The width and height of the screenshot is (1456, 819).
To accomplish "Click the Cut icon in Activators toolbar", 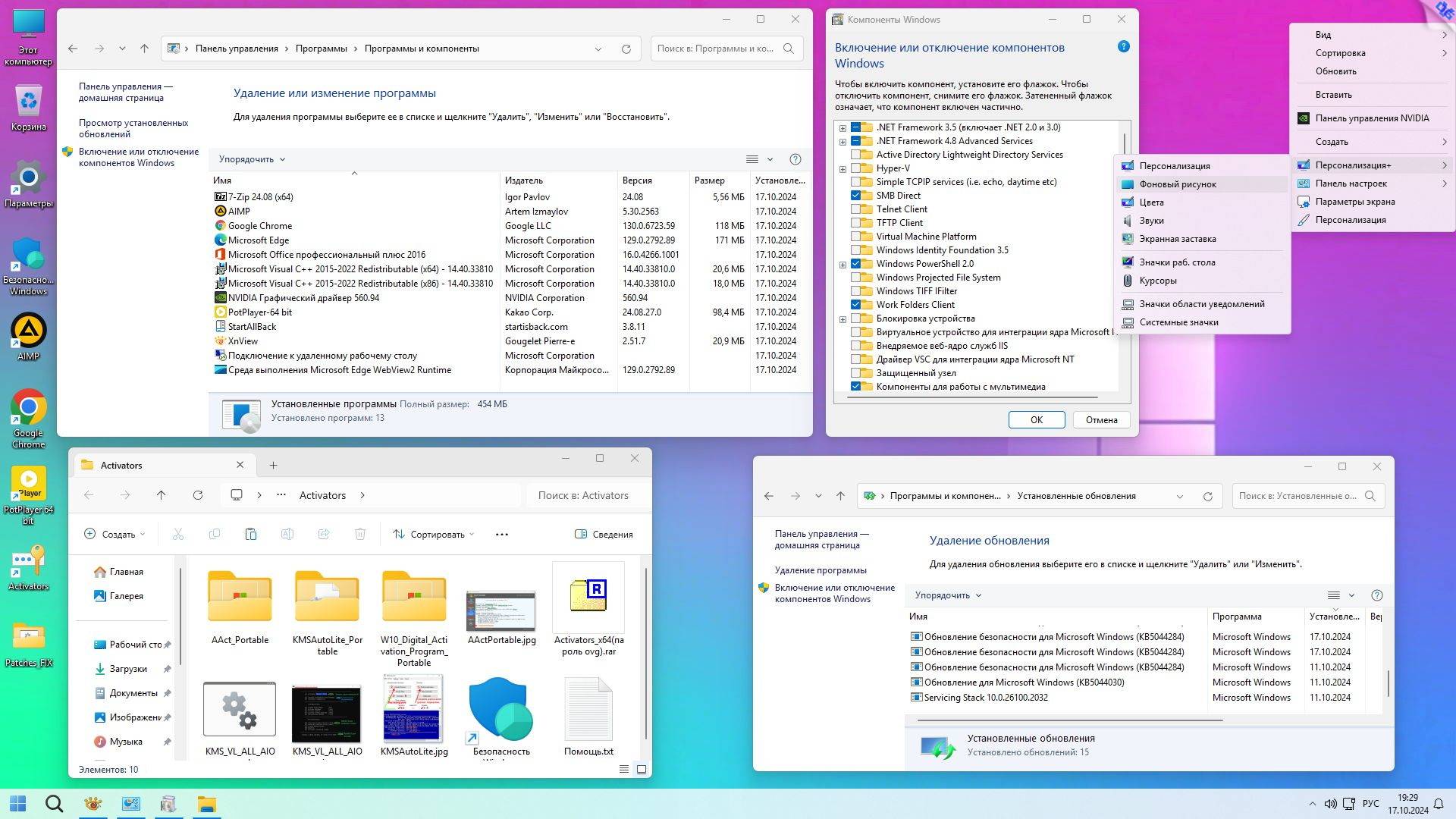I will pyautogui.click(x=178, y=535).
